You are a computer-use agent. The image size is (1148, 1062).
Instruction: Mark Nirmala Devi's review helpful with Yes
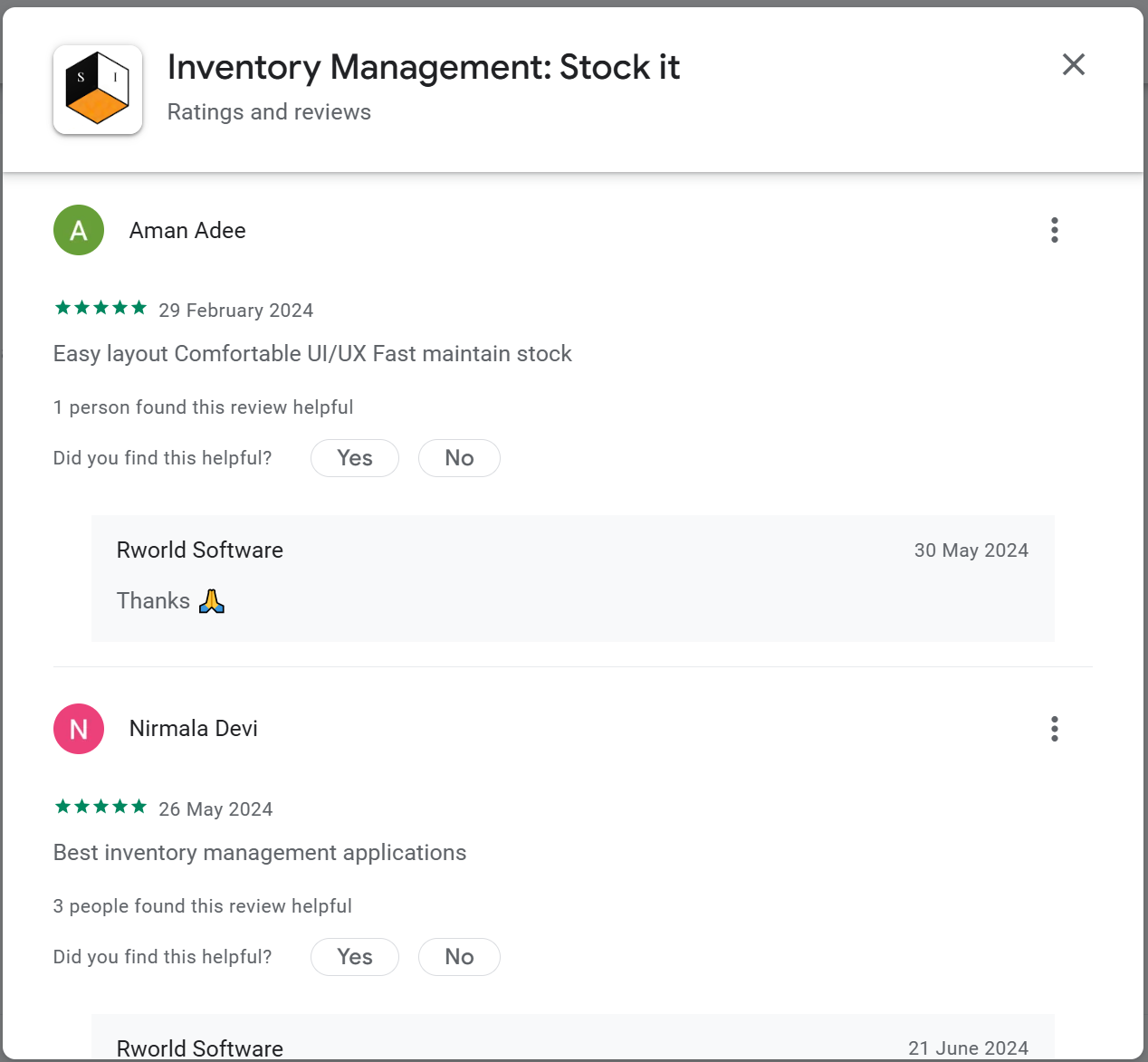pyautogui.click(x=355, y=957)
